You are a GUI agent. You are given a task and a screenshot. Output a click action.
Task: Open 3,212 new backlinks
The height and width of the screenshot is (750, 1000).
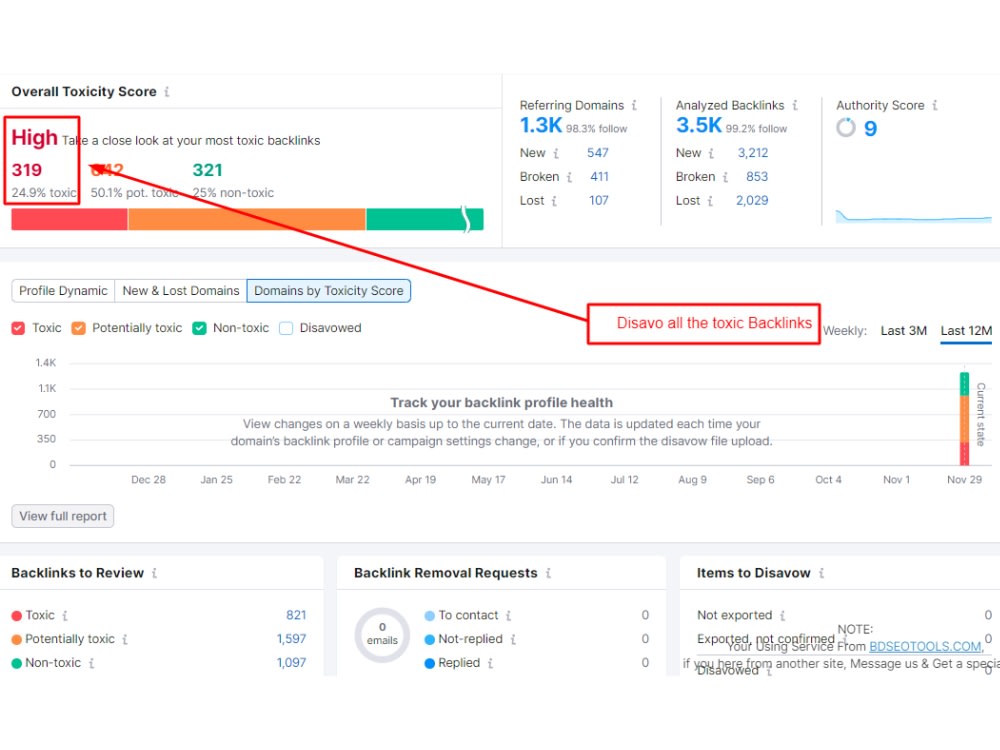tap(753, 153)
